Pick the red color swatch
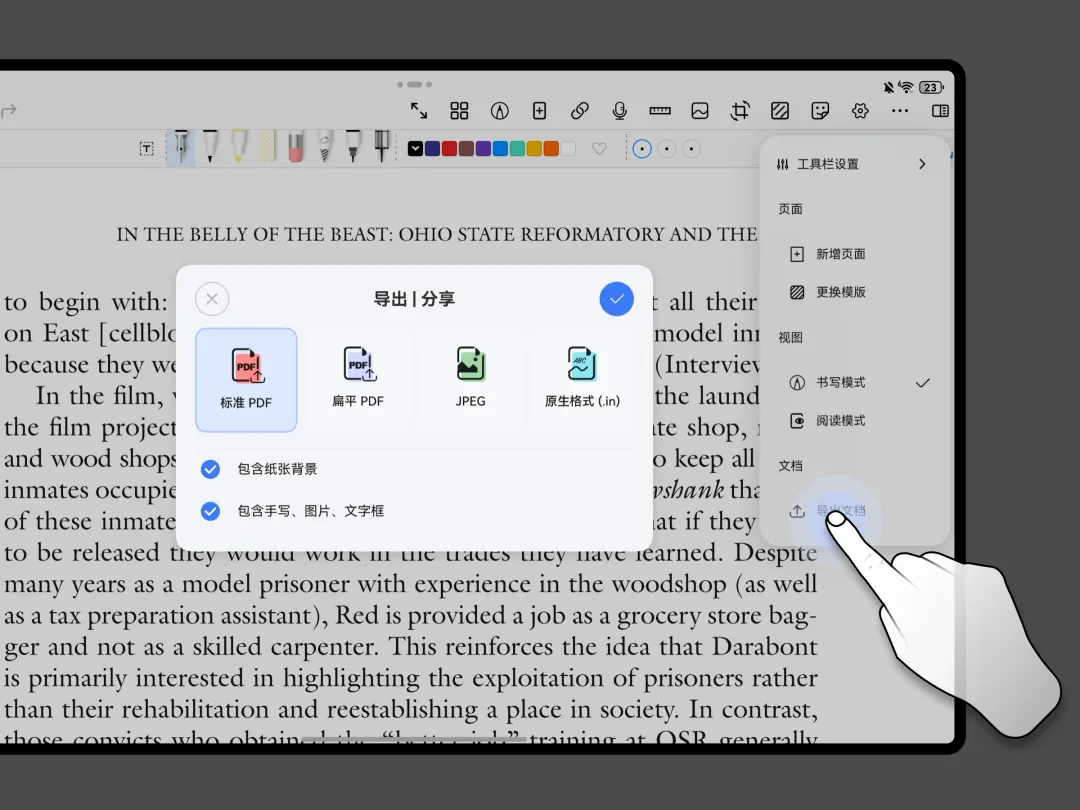Screen dimensions: 1080x810 449,149
